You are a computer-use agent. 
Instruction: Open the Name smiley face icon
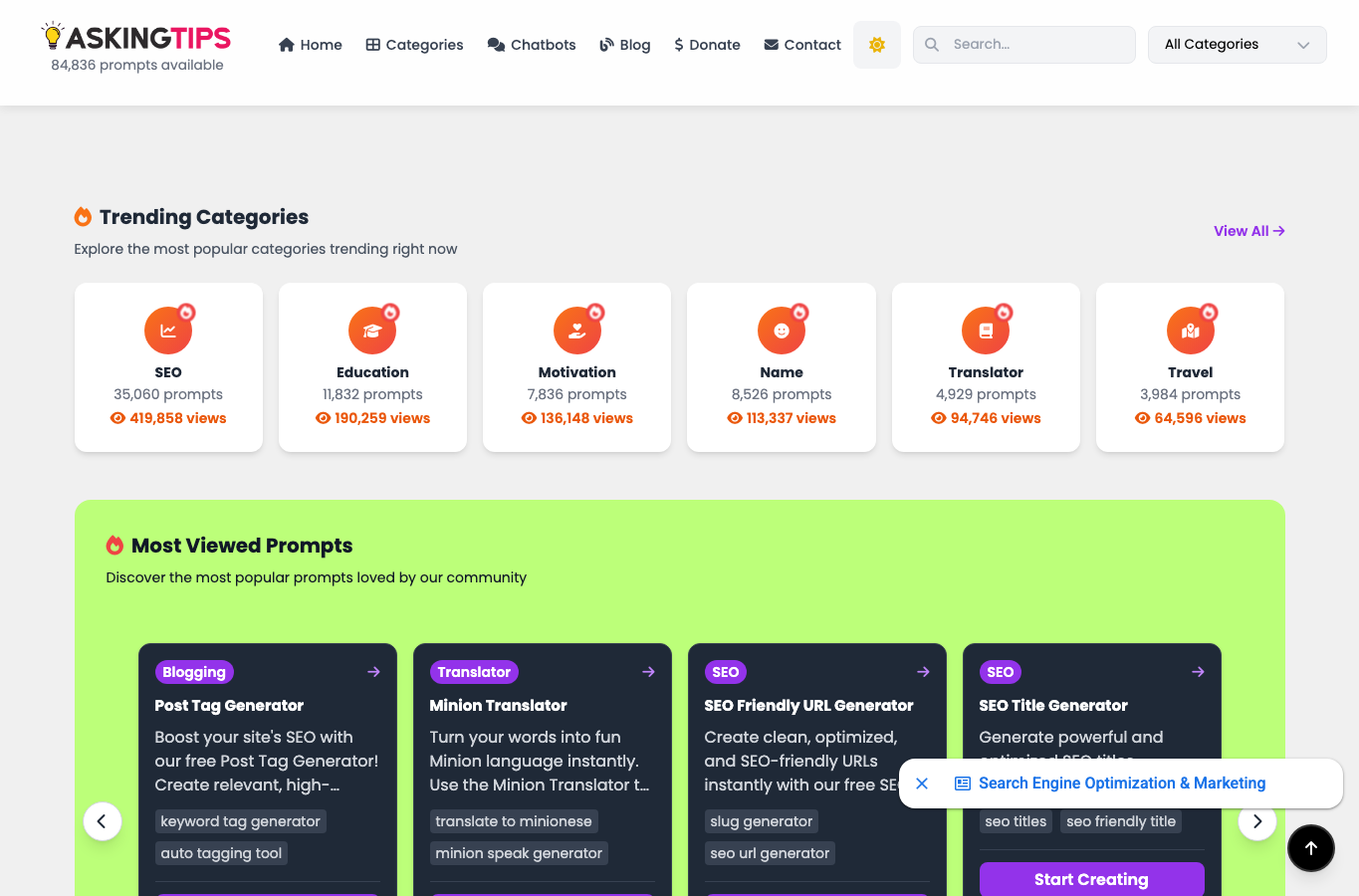click(x=782, y=331)
